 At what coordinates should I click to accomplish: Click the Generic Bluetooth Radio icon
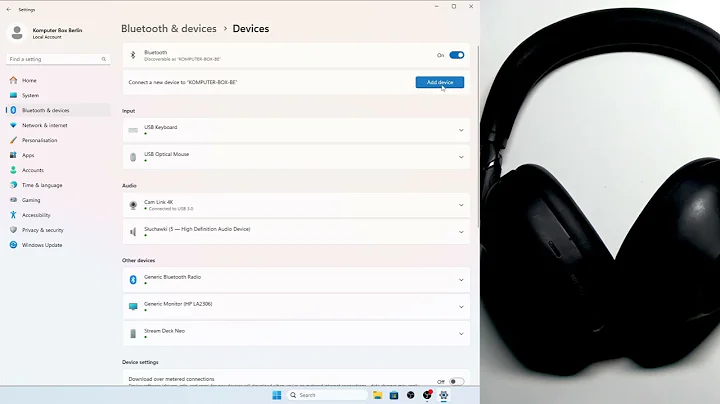pos(133,280)
